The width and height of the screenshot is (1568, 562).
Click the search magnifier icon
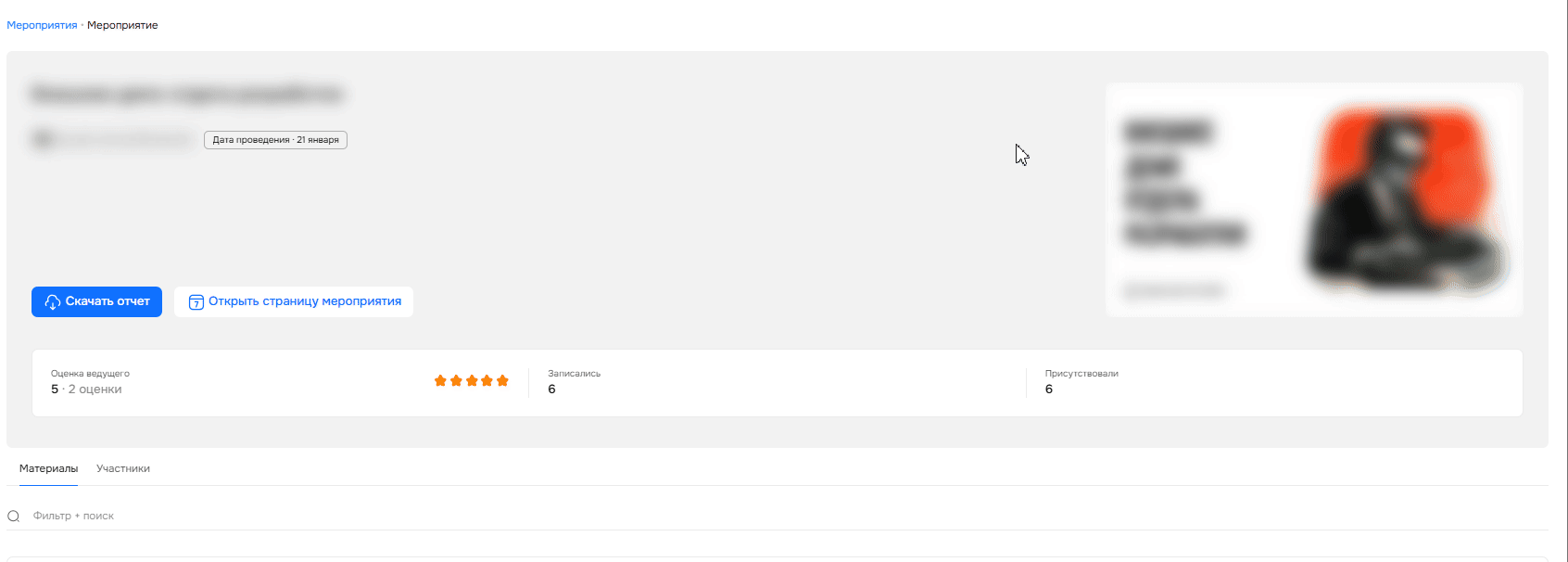14,517
